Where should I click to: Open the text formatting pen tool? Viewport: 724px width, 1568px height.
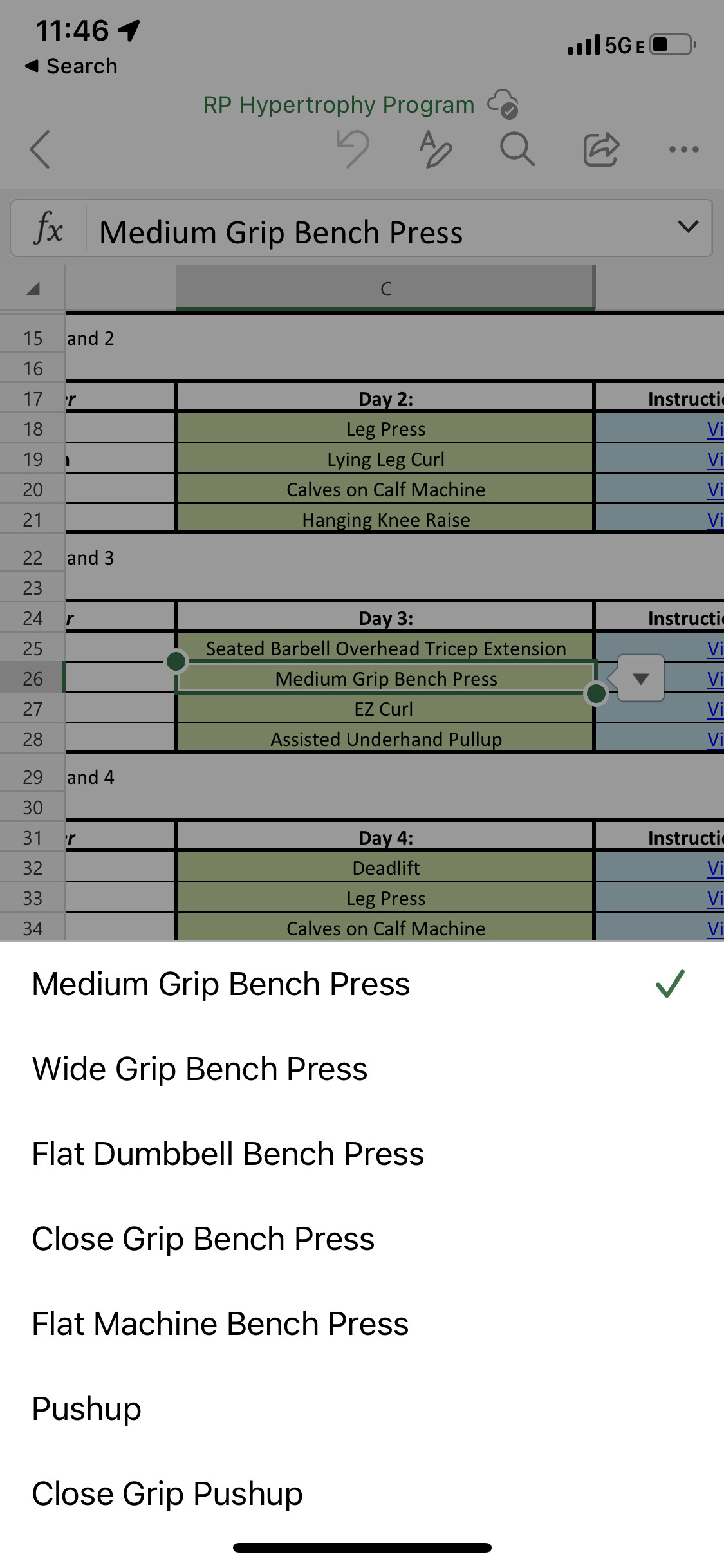tap(435, 149)
